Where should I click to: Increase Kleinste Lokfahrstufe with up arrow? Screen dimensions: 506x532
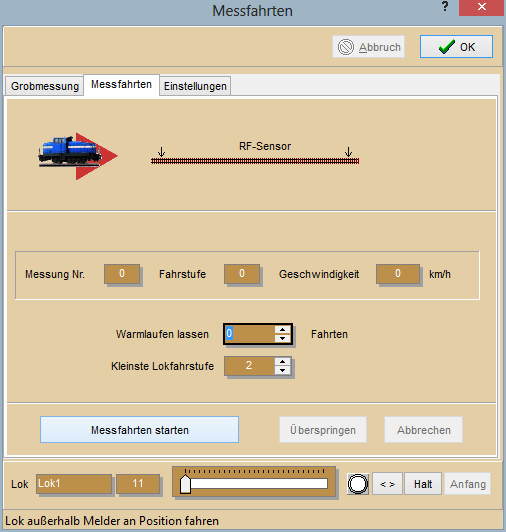(282, 361)
